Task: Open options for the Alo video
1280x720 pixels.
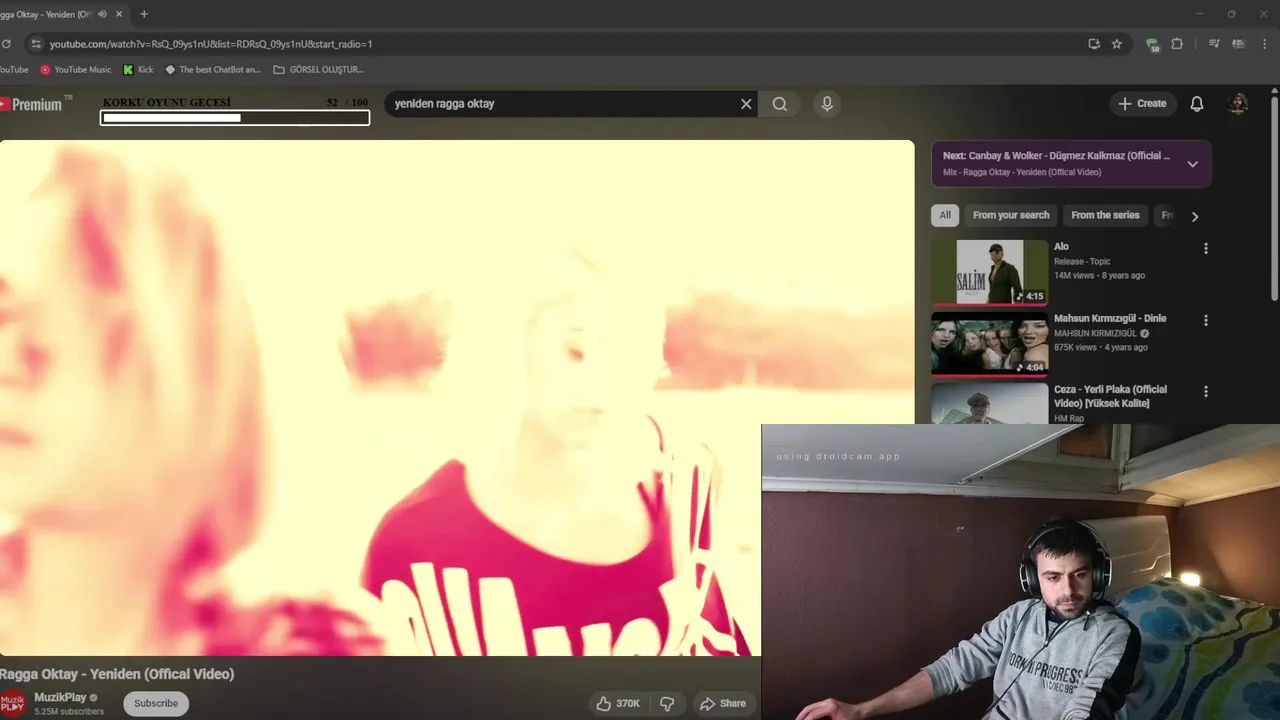Action: pyautogui.click(x=1205, y=248)
